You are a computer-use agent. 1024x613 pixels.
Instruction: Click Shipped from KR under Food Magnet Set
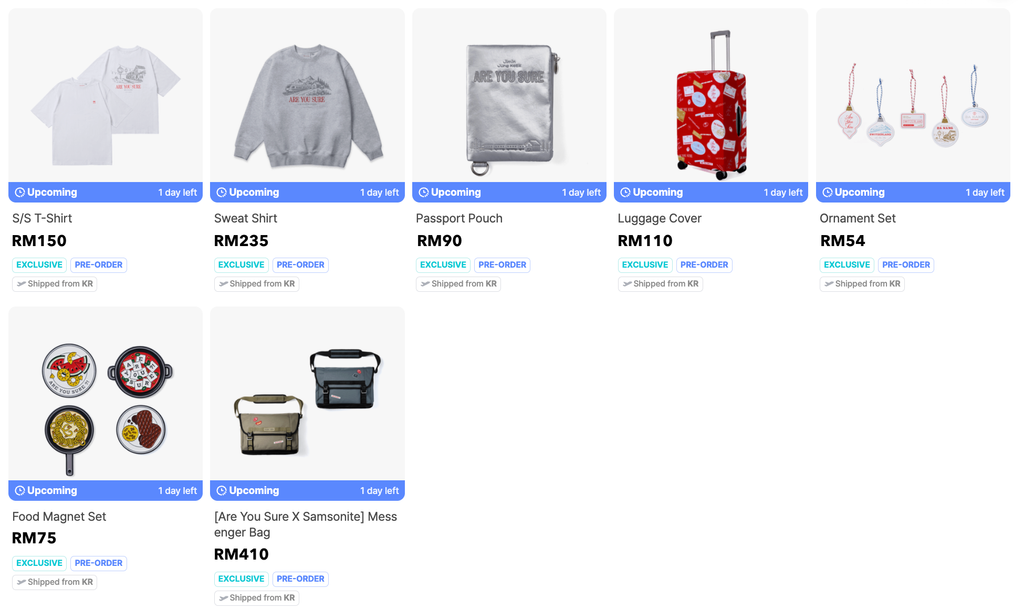coord(54,582)
